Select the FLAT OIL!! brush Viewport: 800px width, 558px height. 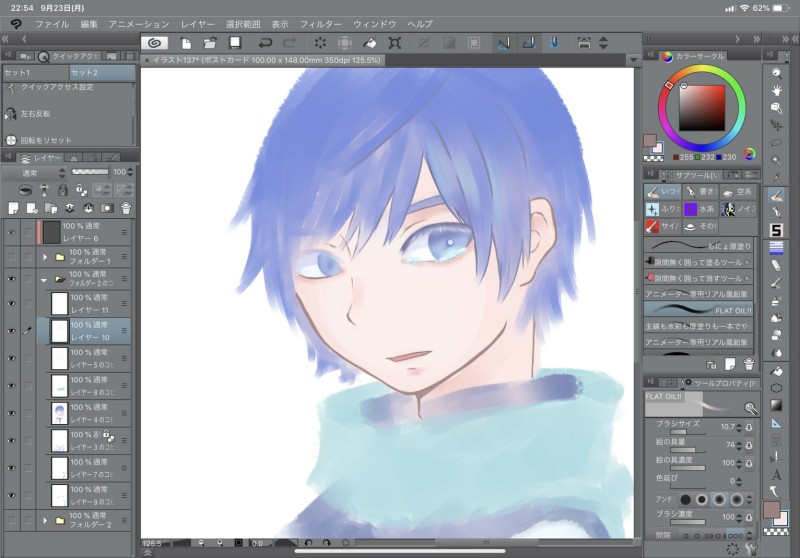pyautogui.click(x=698, y=310)
